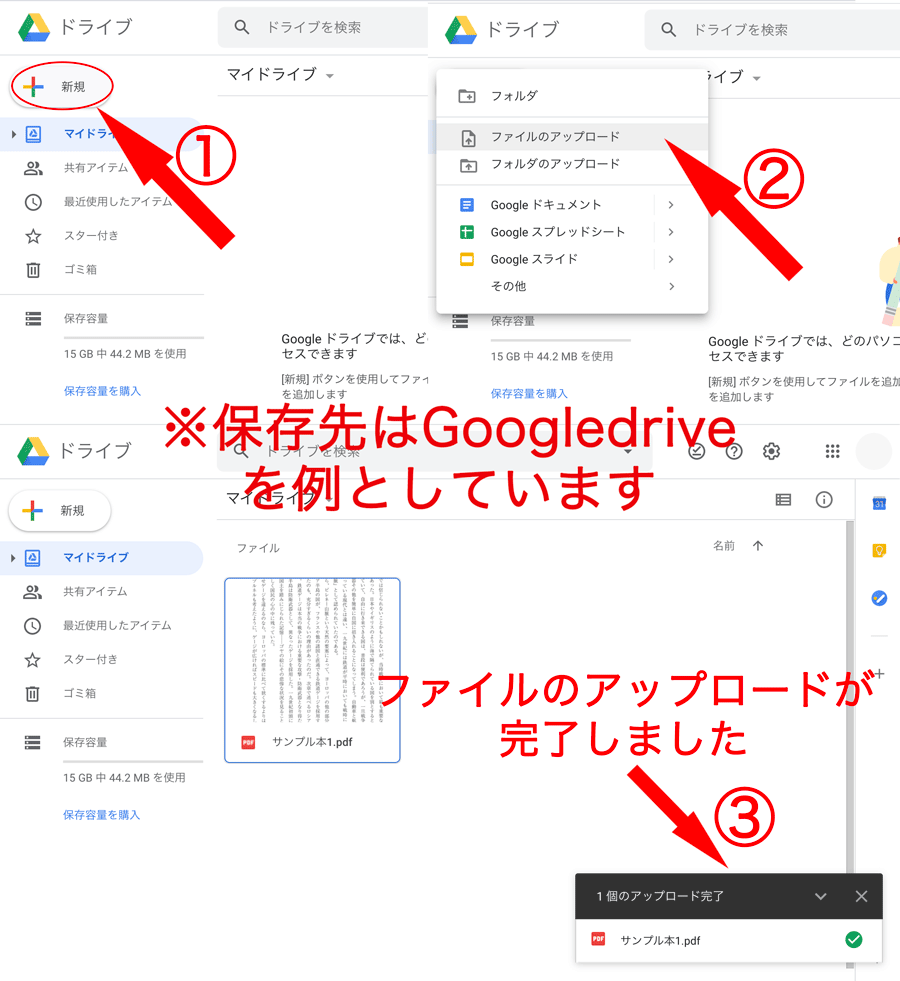Screen dimensions: 900x981
Task: Click the Drive logo in the bottom view
Action: [x=34, y=450]
